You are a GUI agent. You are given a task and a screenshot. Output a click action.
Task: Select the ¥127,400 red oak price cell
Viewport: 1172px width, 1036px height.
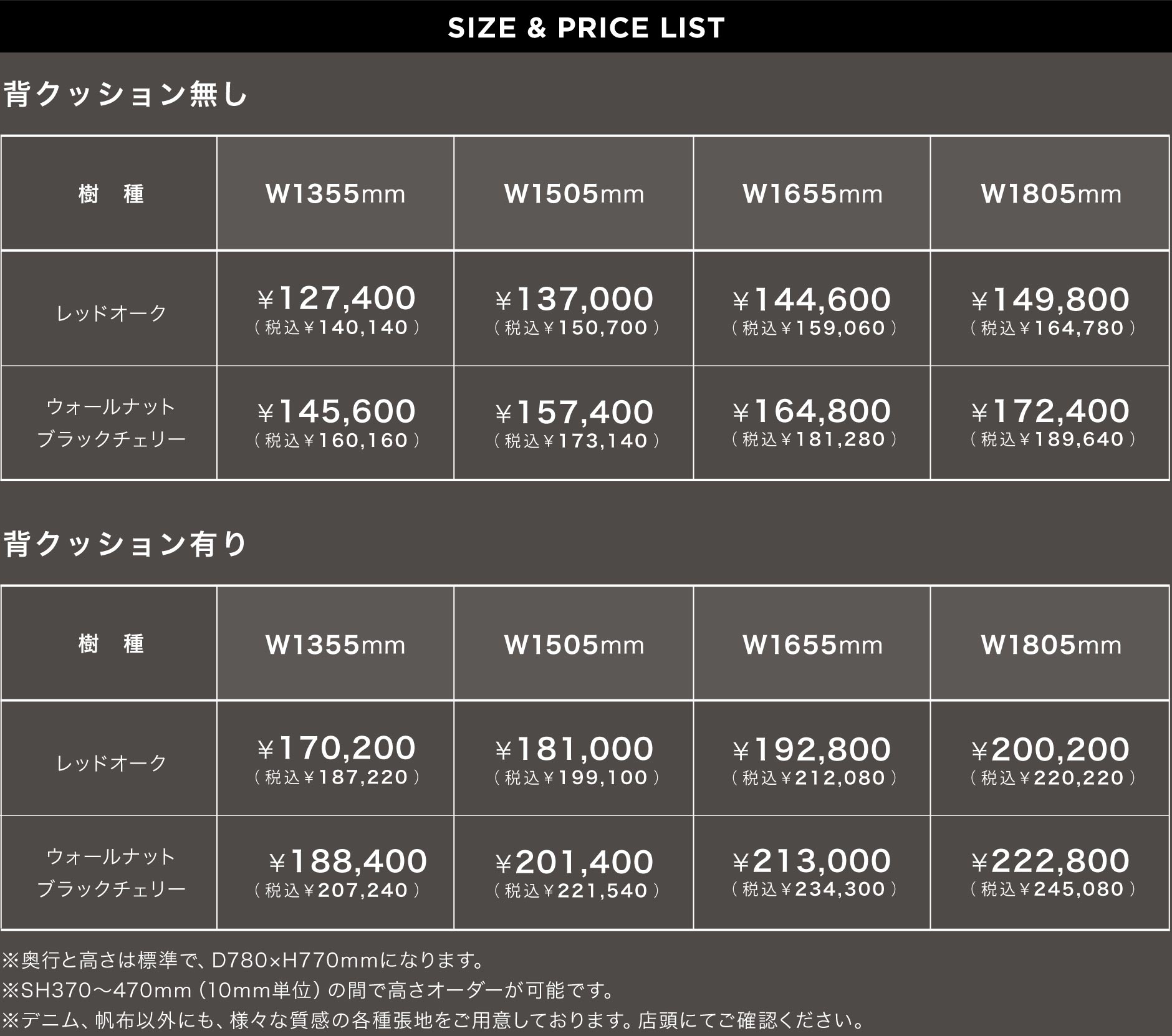point(335,308)
